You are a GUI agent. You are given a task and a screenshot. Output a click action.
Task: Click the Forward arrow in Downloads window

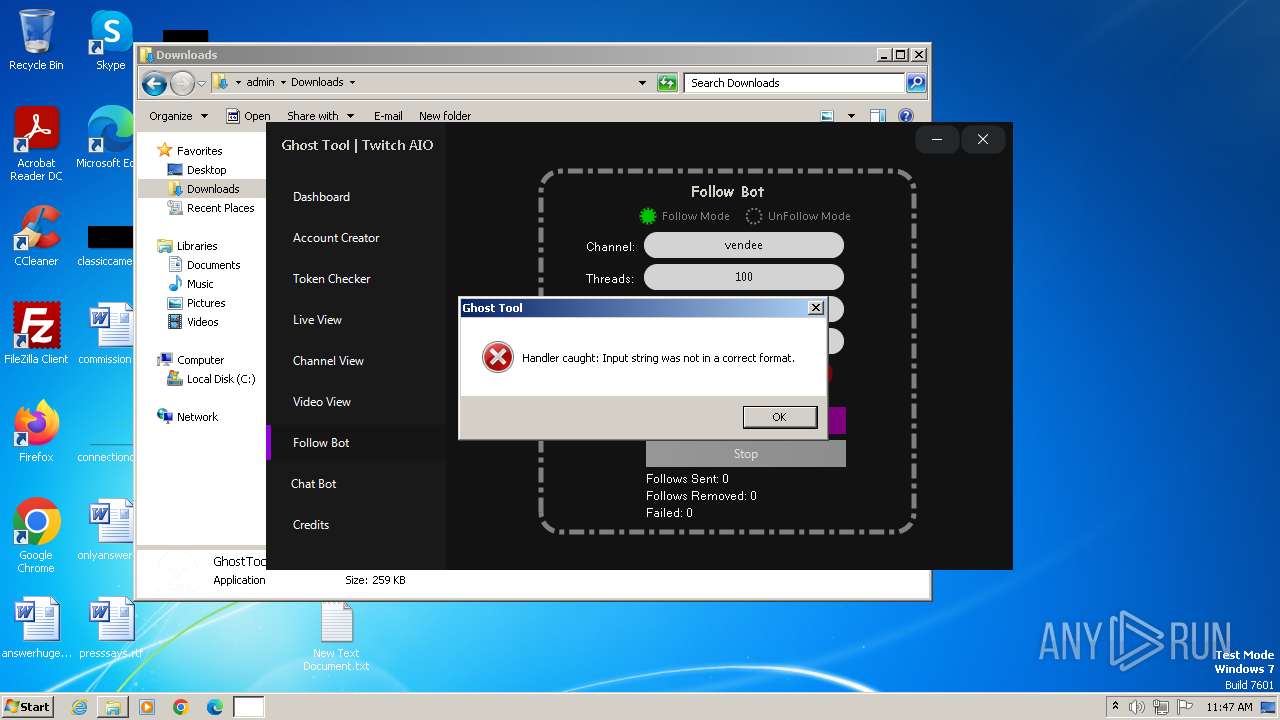(x=182, y=83)
